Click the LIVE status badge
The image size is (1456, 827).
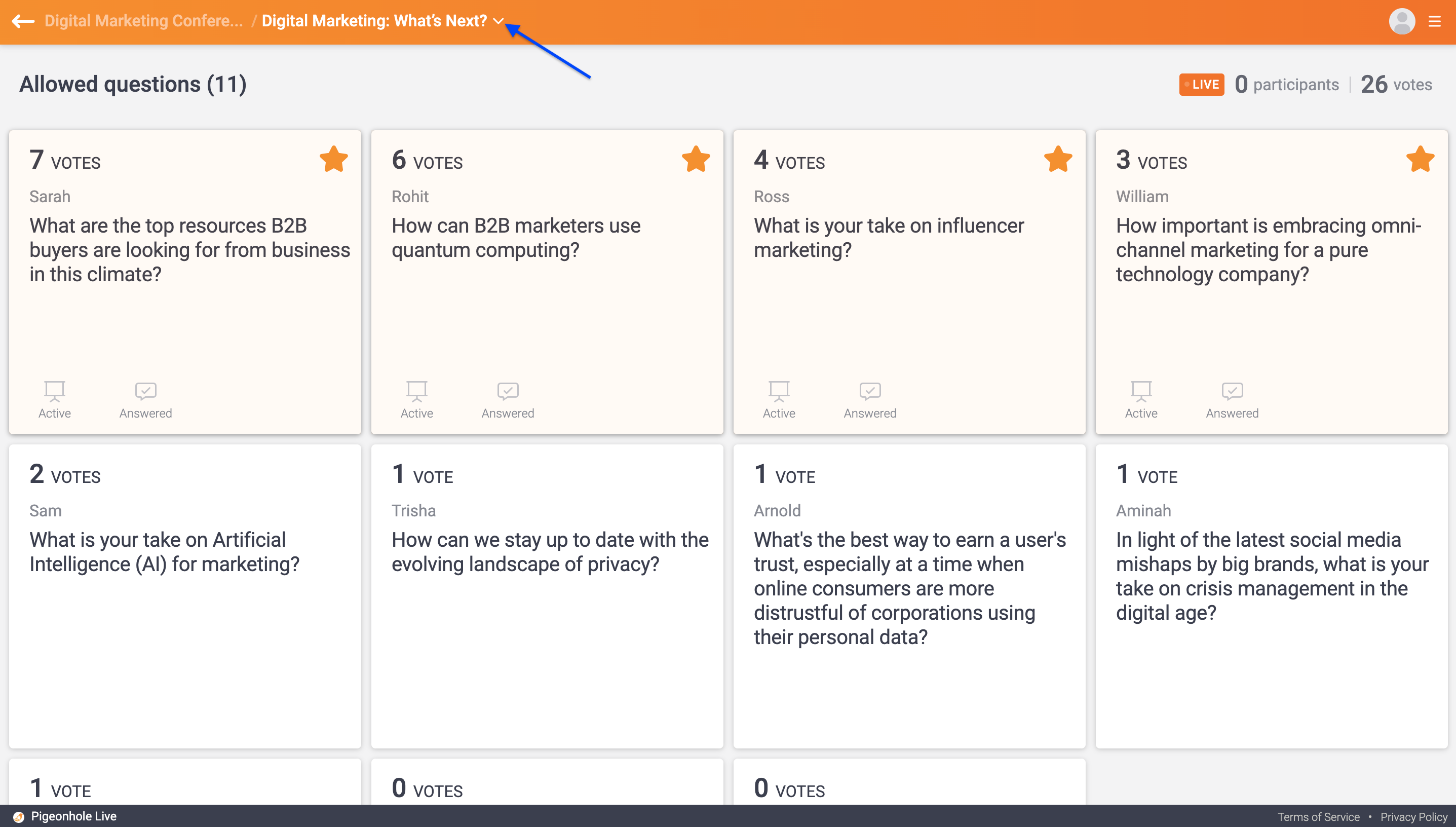tap(1201, 85)
